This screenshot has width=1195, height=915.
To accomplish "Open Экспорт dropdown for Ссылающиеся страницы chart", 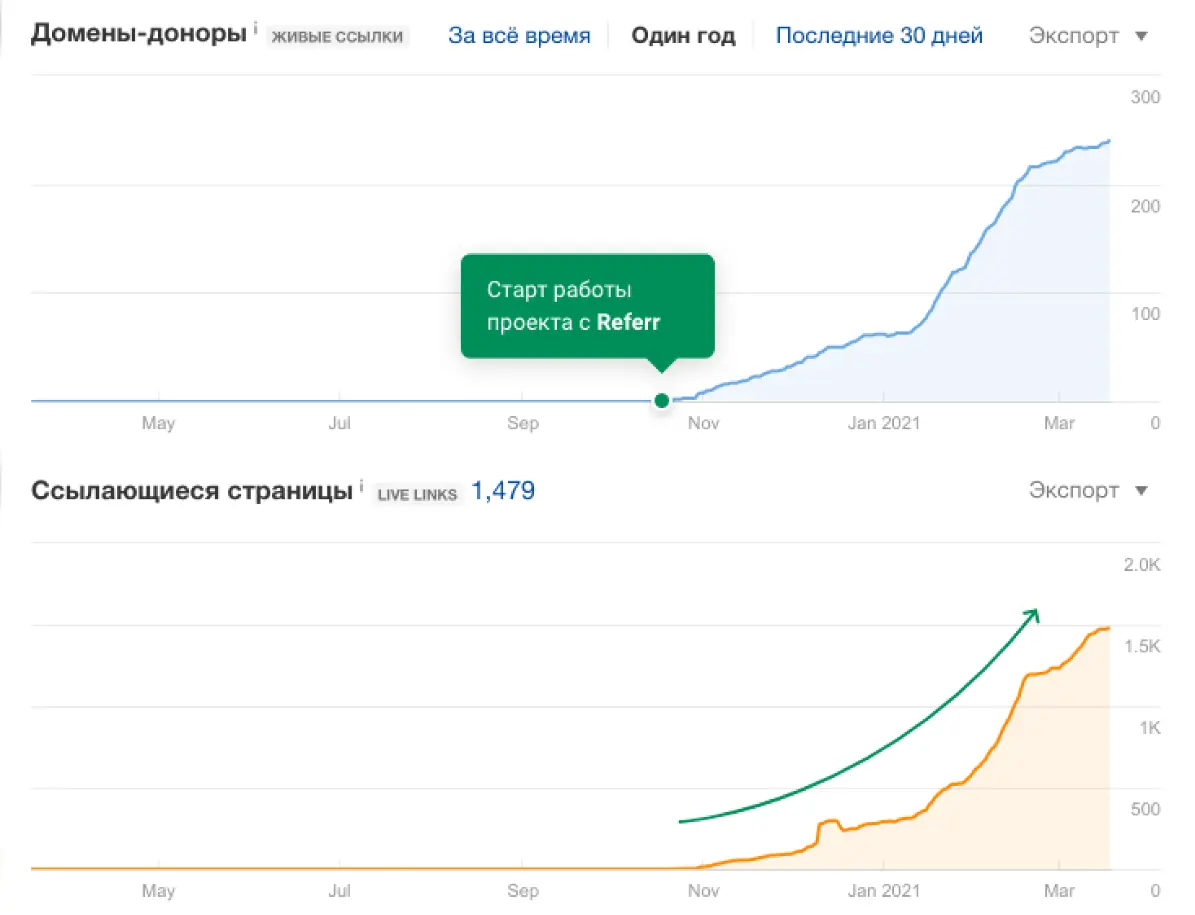I will click(x=1088, y=490).
